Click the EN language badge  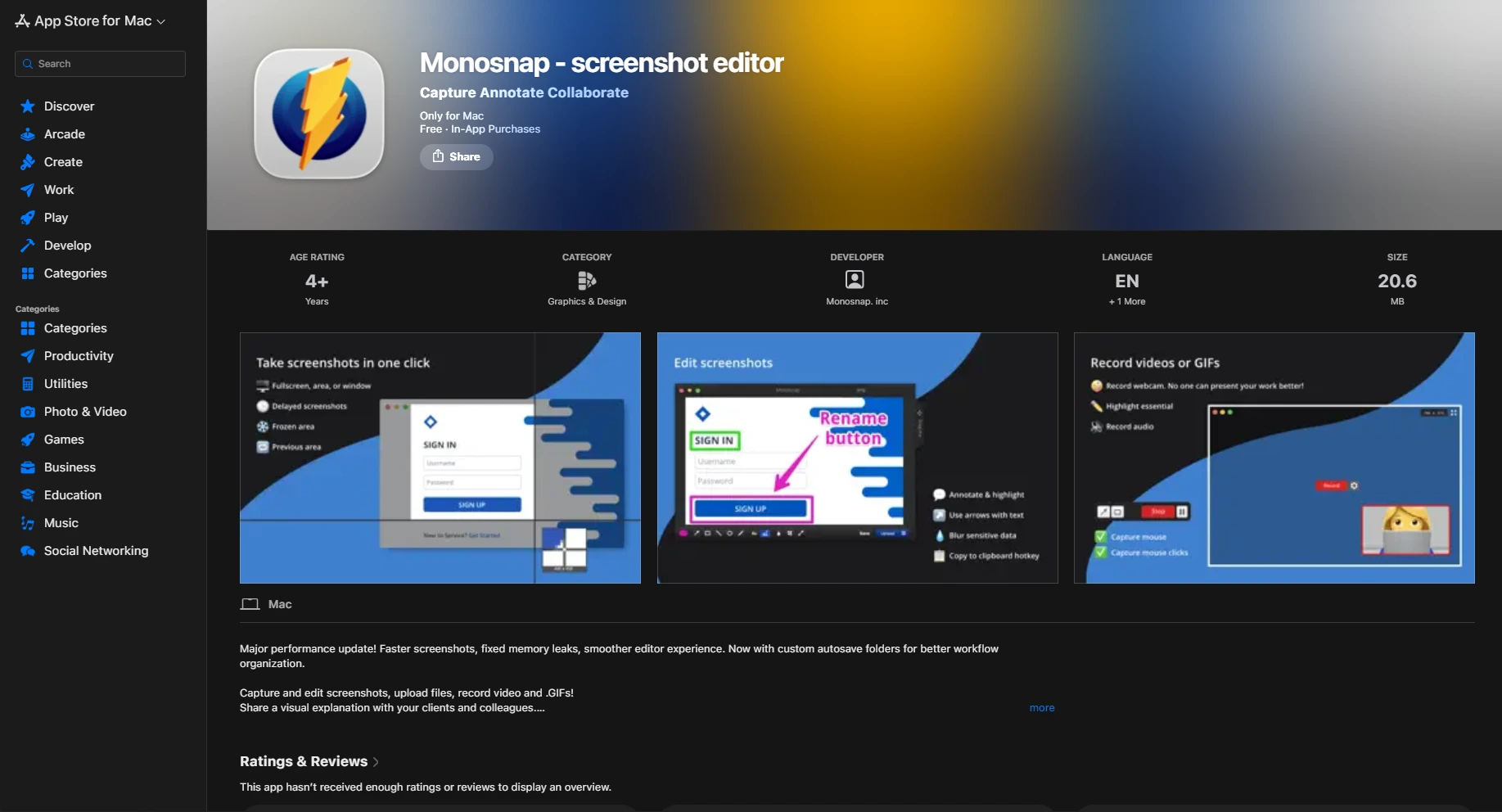coord(1127,281)
